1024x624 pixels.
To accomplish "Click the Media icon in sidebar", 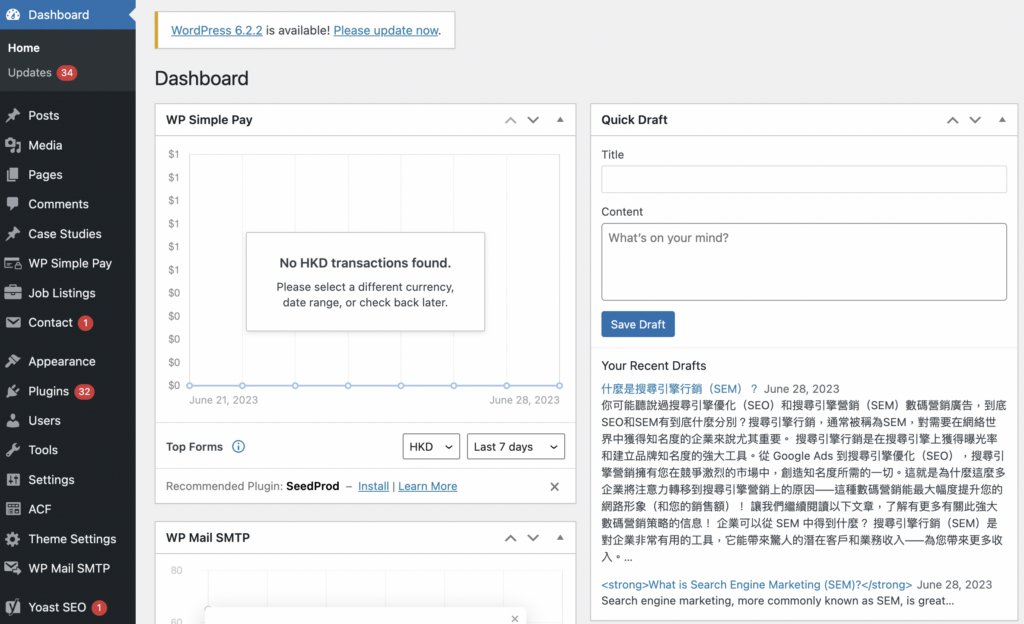I will (13, 145).
